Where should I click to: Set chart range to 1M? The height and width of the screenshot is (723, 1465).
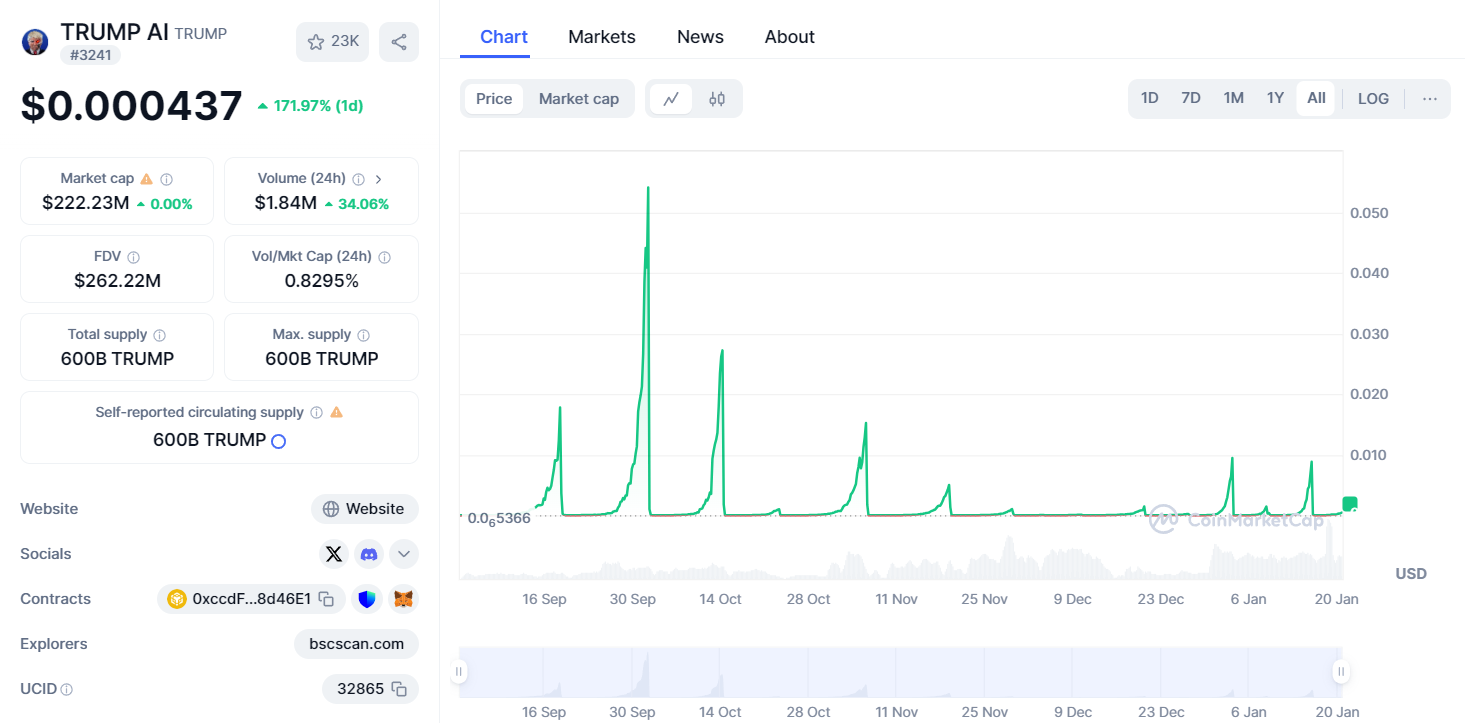point(1234,98)
